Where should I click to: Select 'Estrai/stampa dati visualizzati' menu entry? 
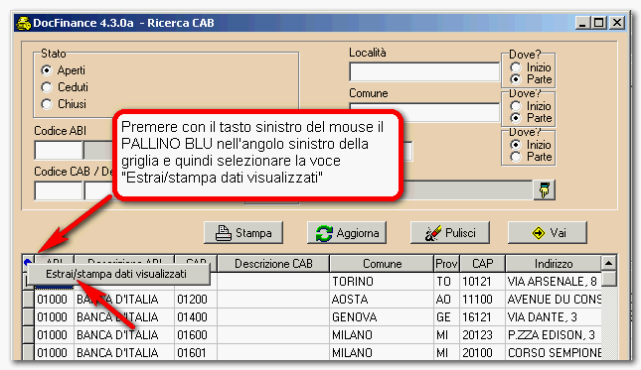tap(119, 274)
